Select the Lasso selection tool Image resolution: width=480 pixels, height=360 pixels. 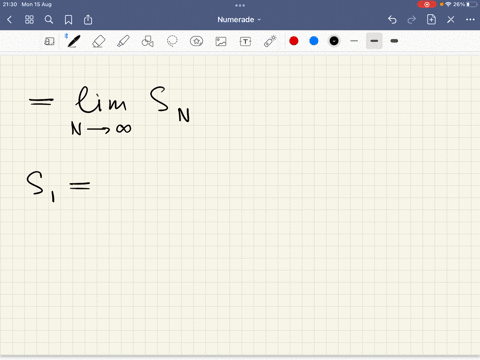point(172,41)
